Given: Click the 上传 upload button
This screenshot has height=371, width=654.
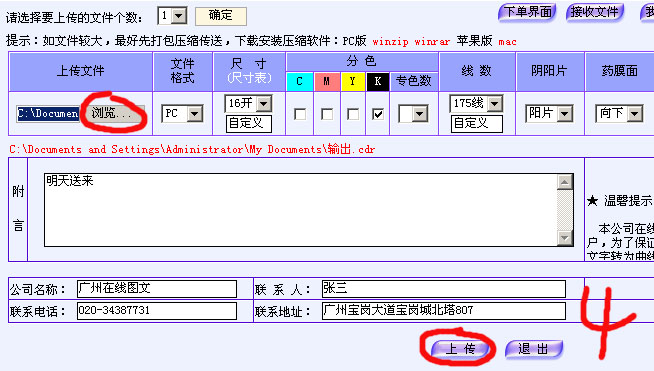Looking at the screenshot, I should [x=460, y=349].
